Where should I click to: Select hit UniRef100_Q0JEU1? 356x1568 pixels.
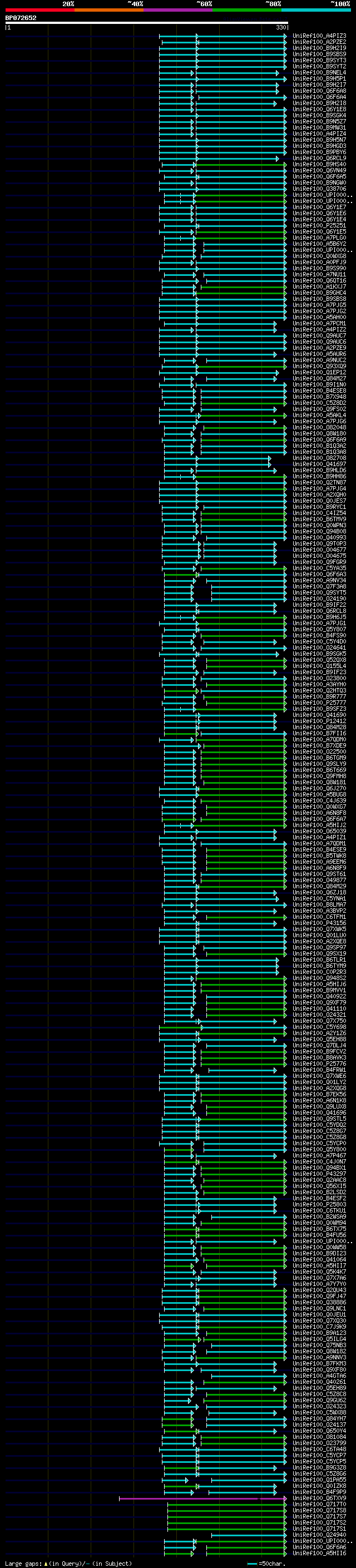point(319,1315)
